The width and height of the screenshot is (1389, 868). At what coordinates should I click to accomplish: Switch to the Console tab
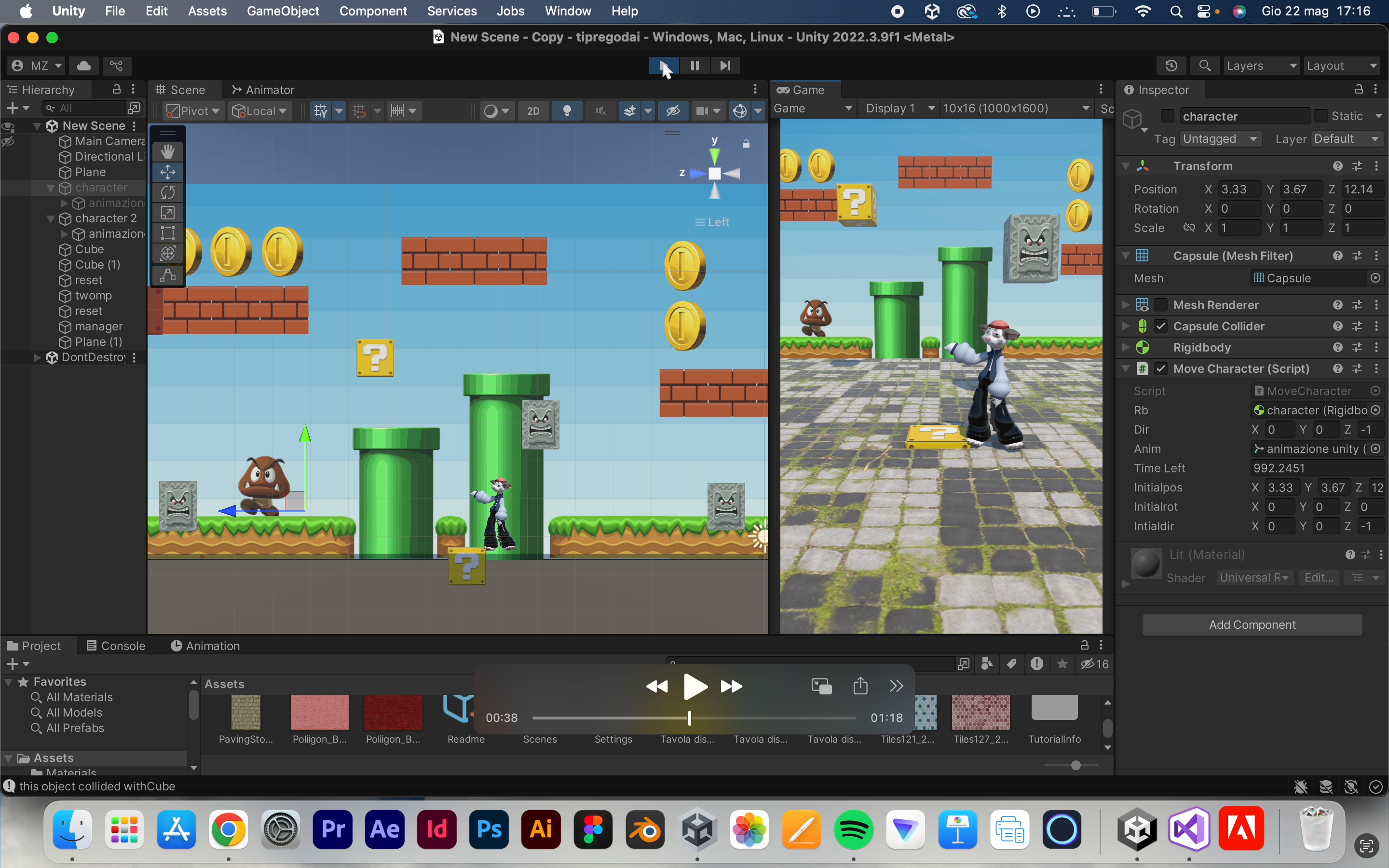(x=115, y=646)
